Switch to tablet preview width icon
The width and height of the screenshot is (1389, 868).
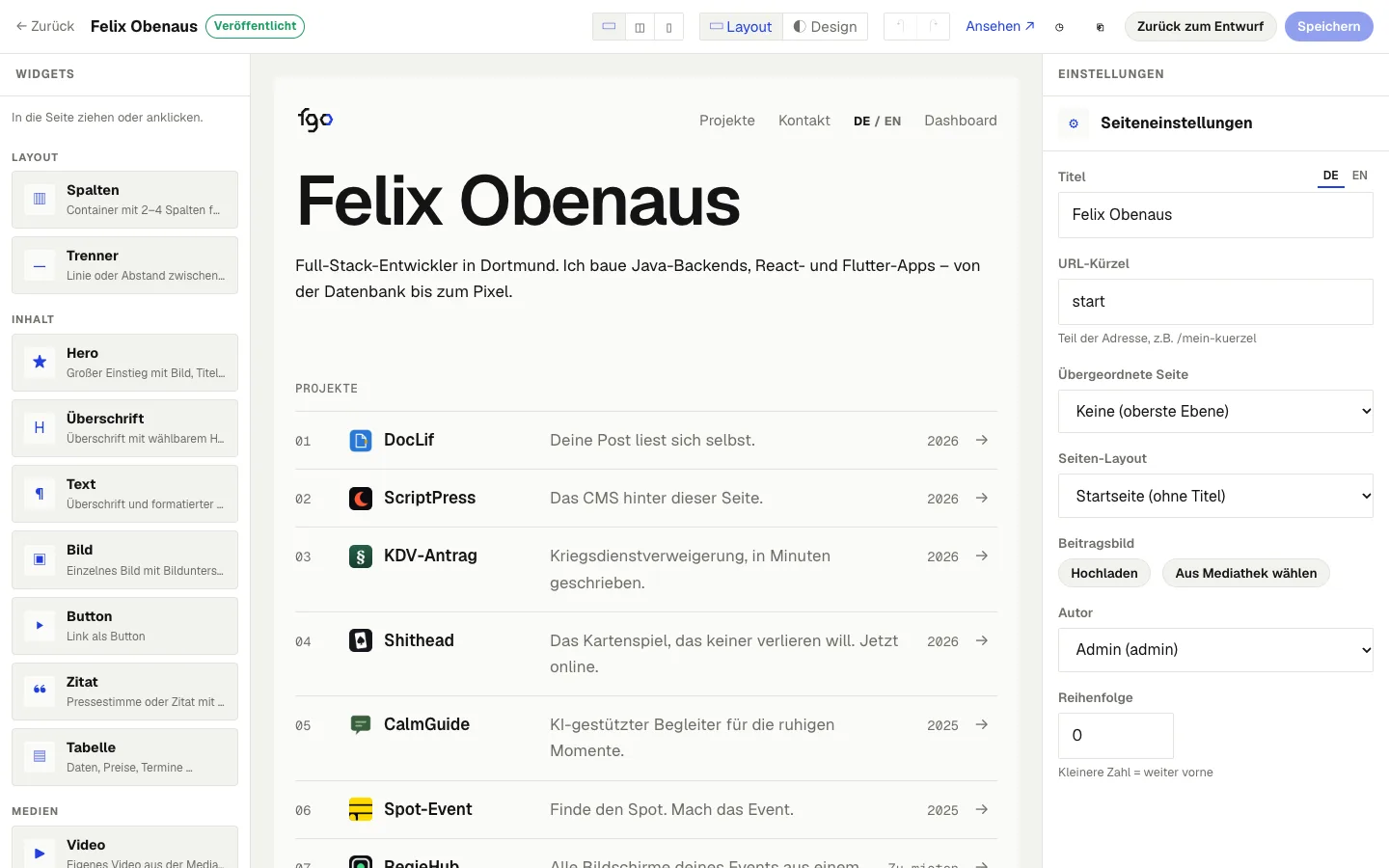(640, 27)
